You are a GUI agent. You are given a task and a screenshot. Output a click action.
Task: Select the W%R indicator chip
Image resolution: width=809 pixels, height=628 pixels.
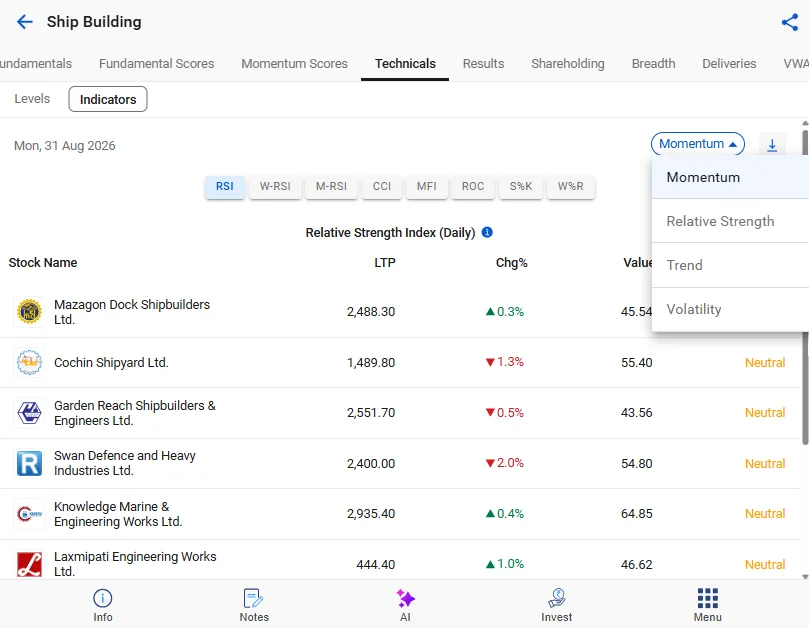pyautogui.click(x=571, y=186)
